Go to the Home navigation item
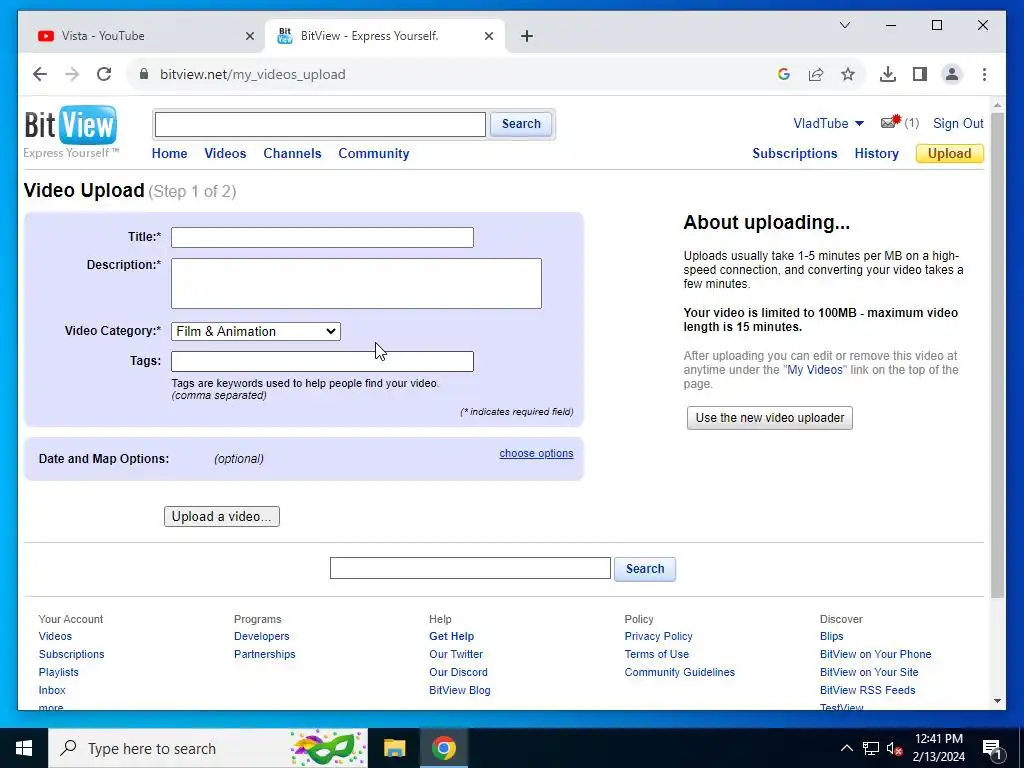The width and height of the screenshot is (1024, 768). tap(169, 153)
